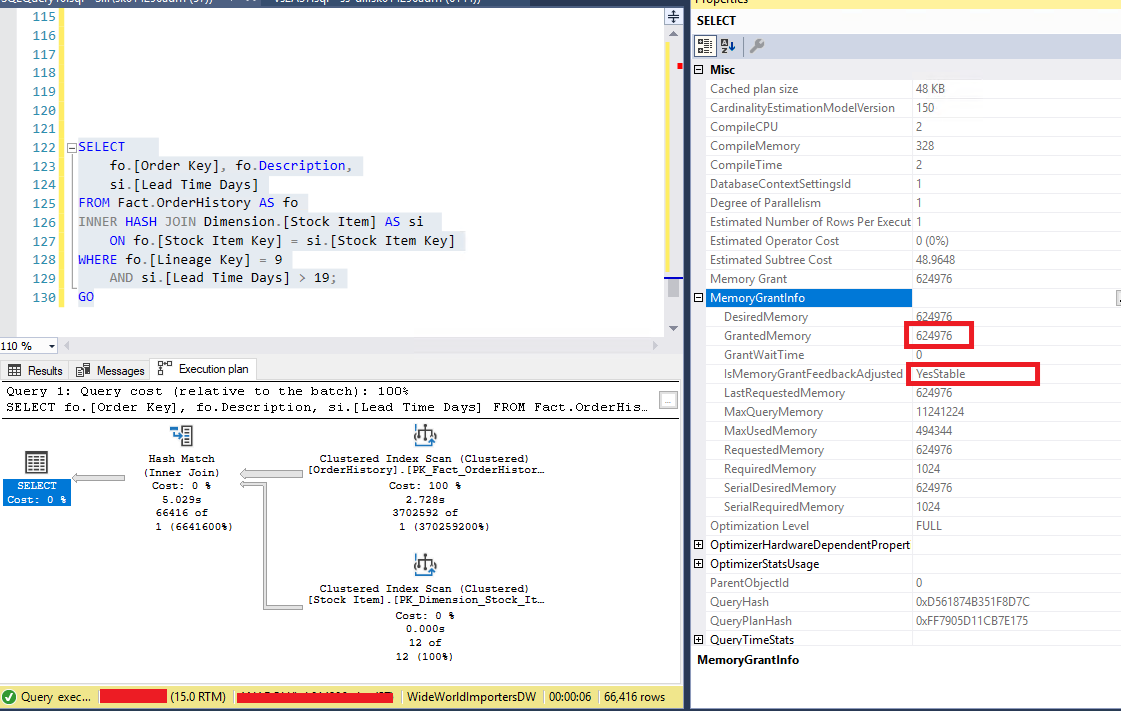Click the query executed success status icon
The image size is (1121, 711).
pos(9,697)
